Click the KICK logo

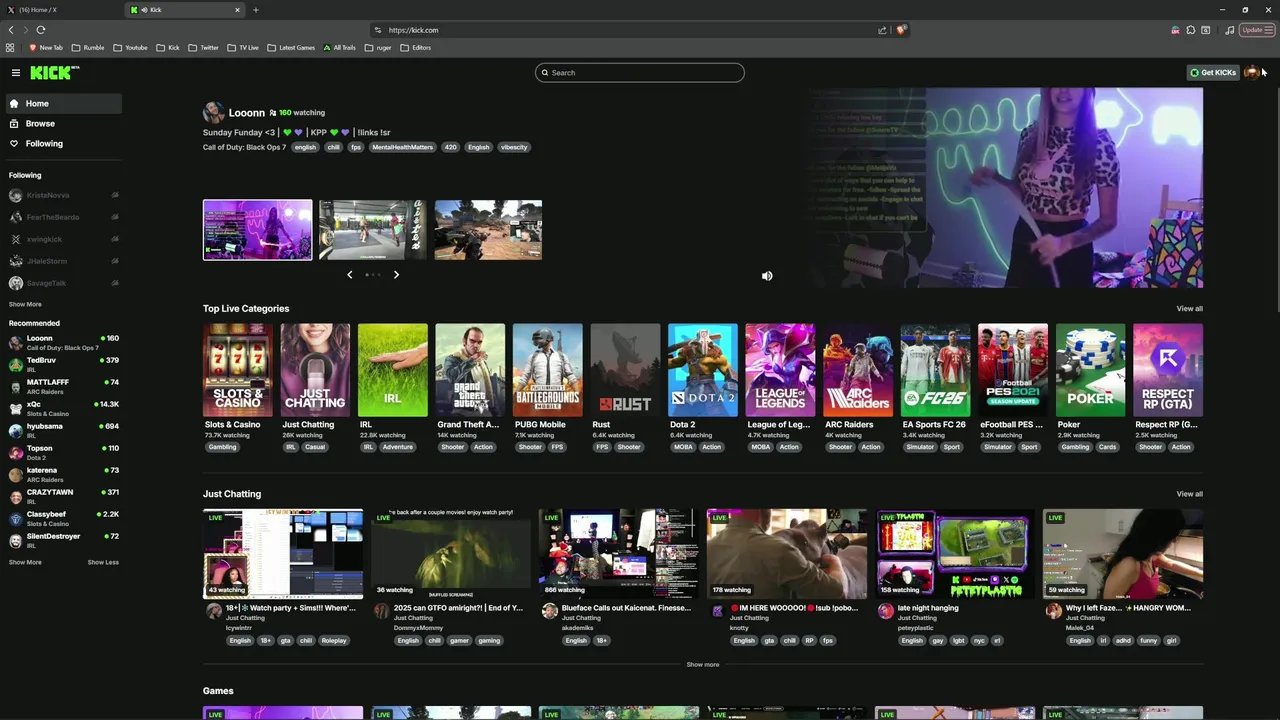54,72
